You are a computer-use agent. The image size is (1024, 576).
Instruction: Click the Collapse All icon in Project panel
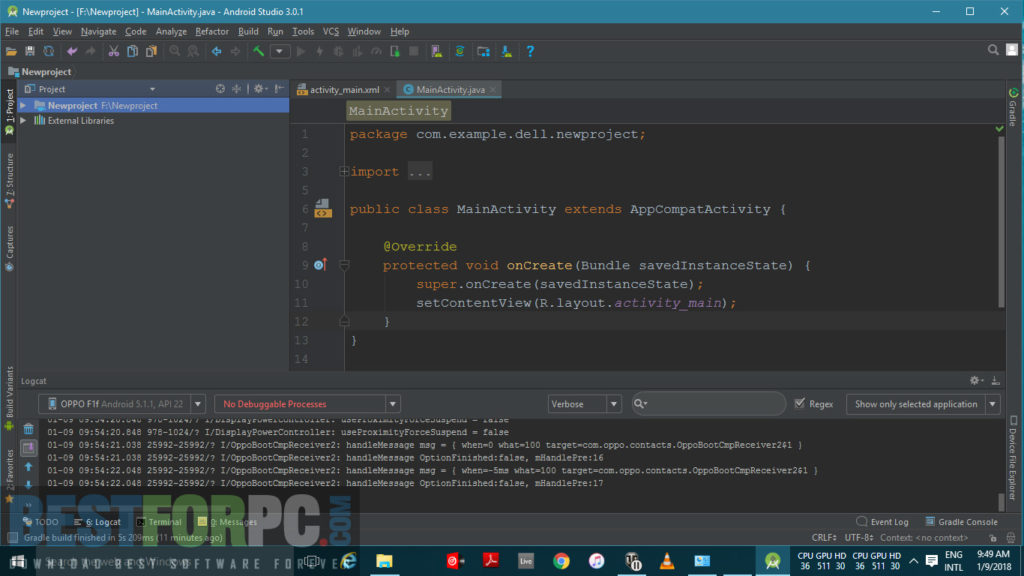[x=236, y=89]
